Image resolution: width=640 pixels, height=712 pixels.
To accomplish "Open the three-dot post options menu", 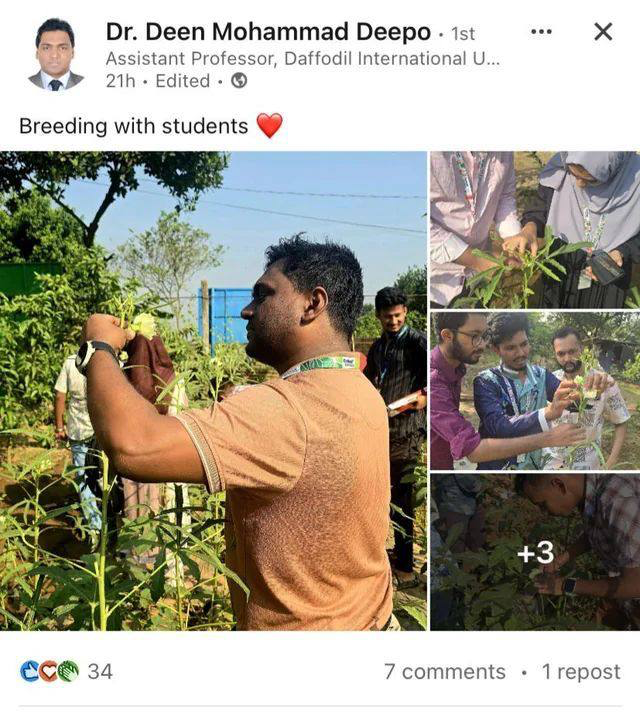I will click(x=541, y=32).
